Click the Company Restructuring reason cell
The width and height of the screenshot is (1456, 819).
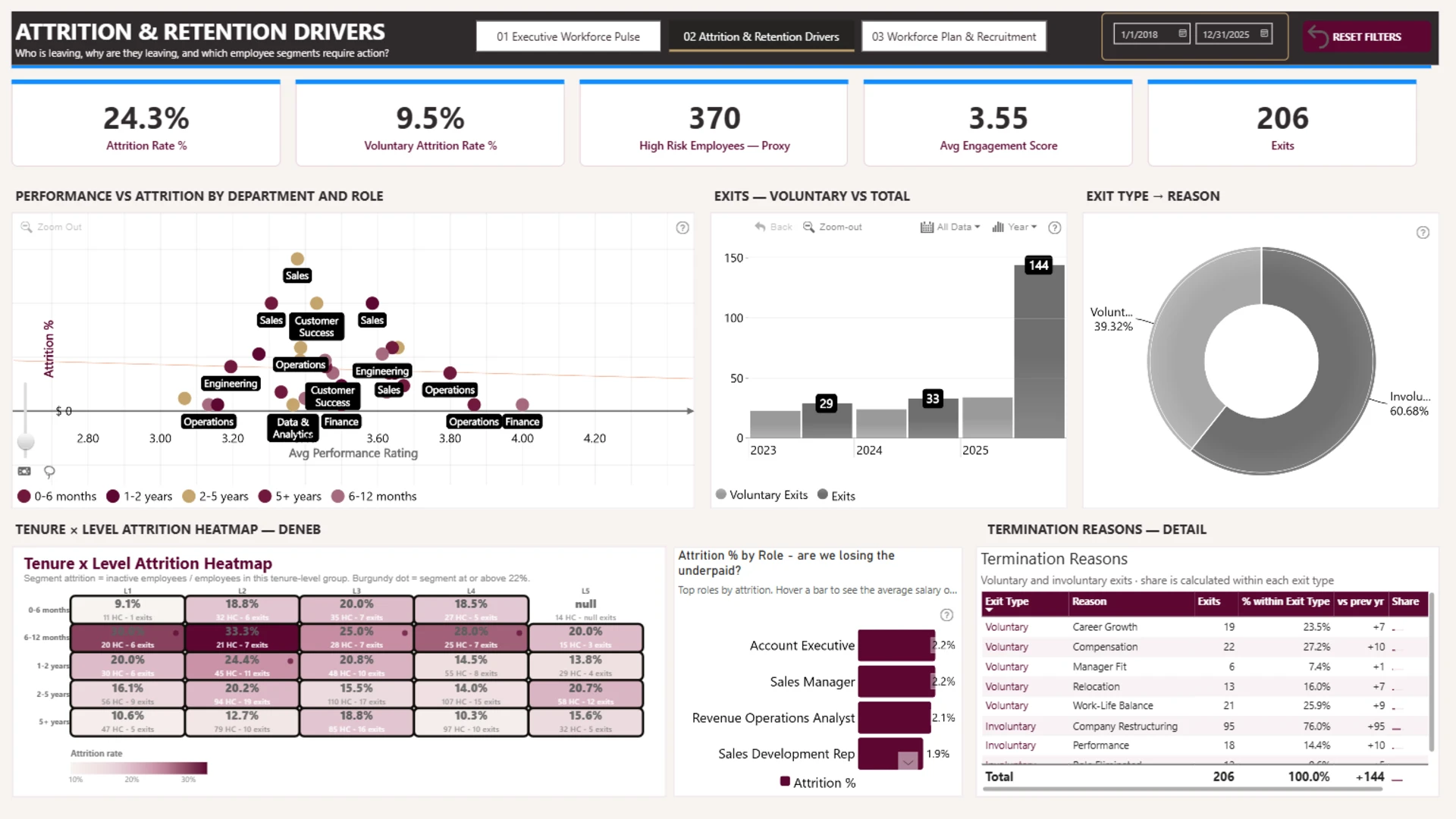[1125, 726]
